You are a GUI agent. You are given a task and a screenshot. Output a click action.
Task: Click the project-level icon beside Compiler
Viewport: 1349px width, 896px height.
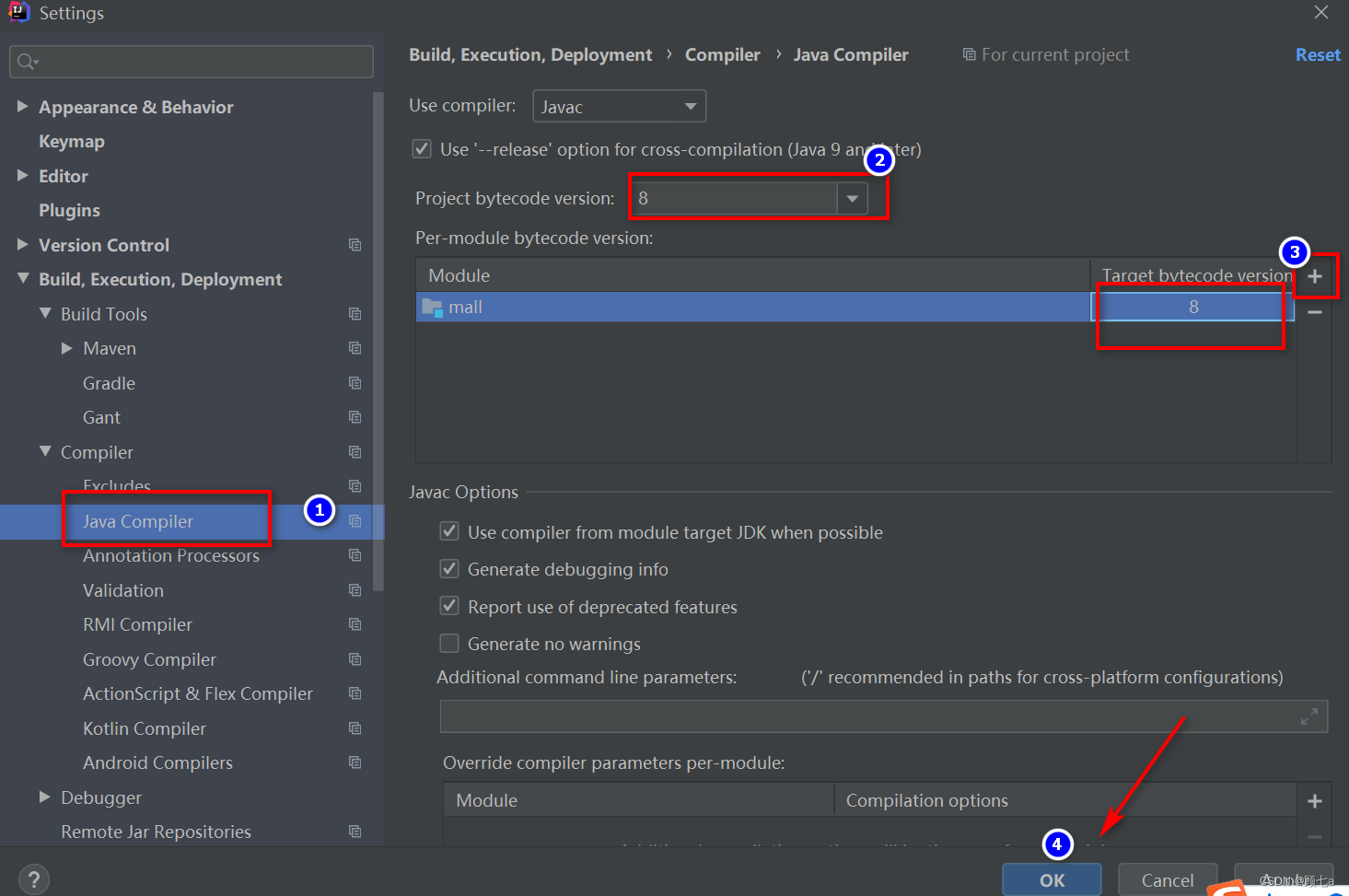pyautogui.click(x=355, y=452)
